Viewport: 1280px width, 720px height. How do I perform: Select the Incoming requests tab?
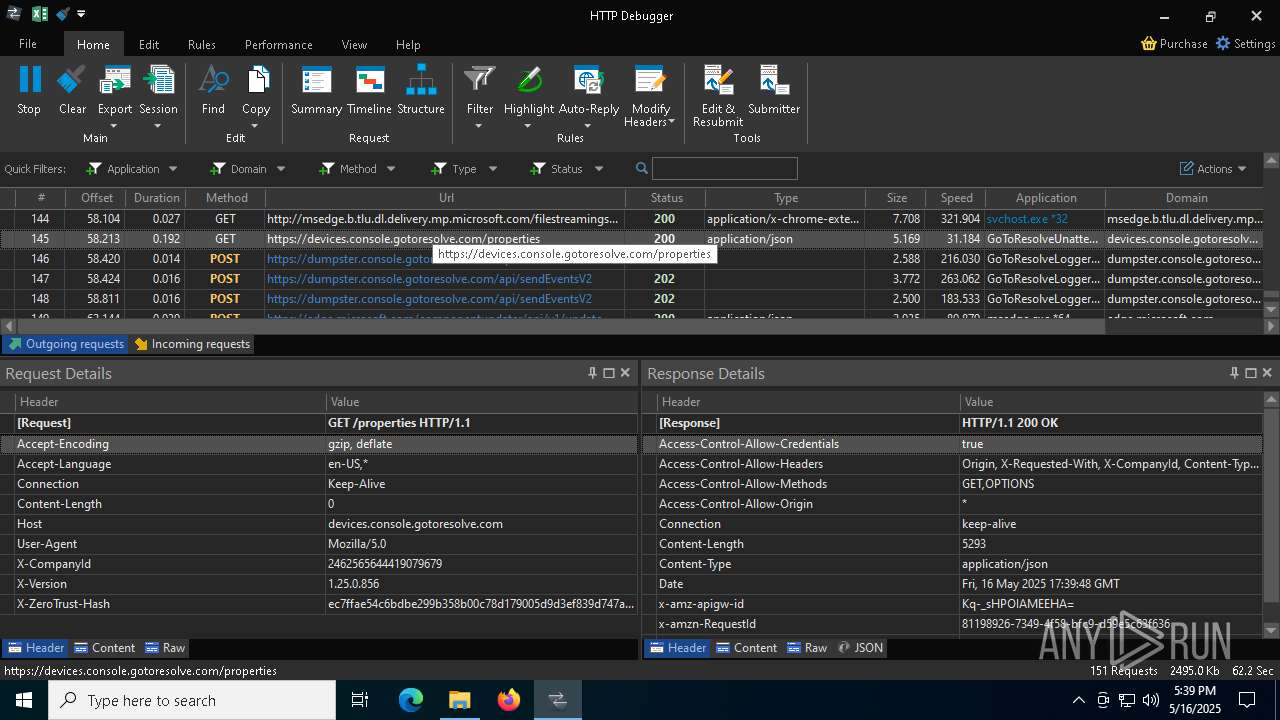pyautogui.click(x=192, y=344)
